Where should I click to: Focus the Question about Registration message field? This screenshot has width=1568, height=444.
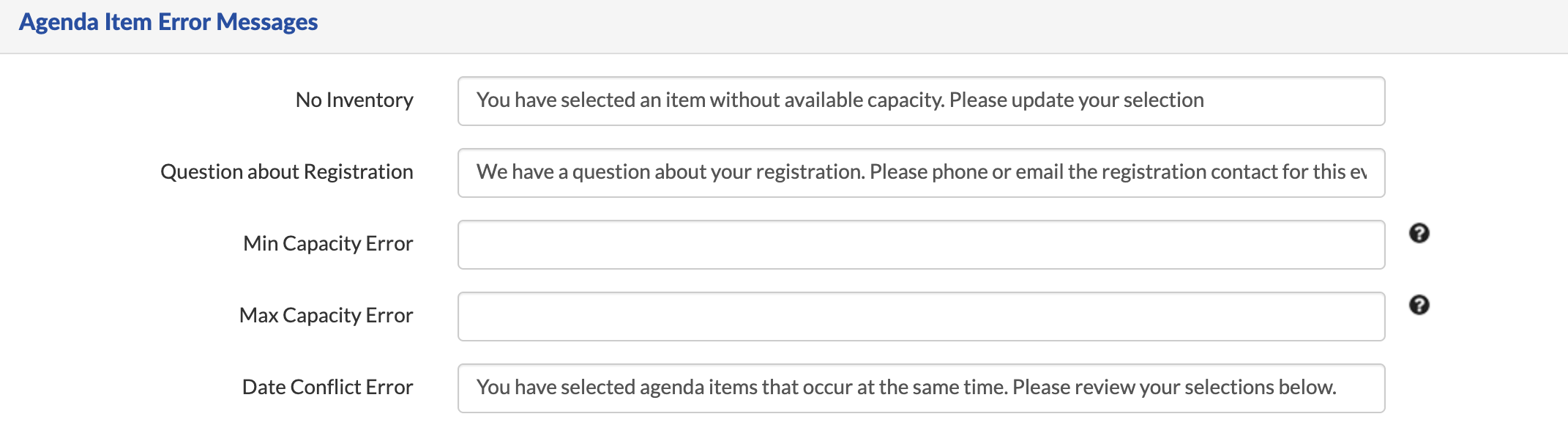[921, 173]
